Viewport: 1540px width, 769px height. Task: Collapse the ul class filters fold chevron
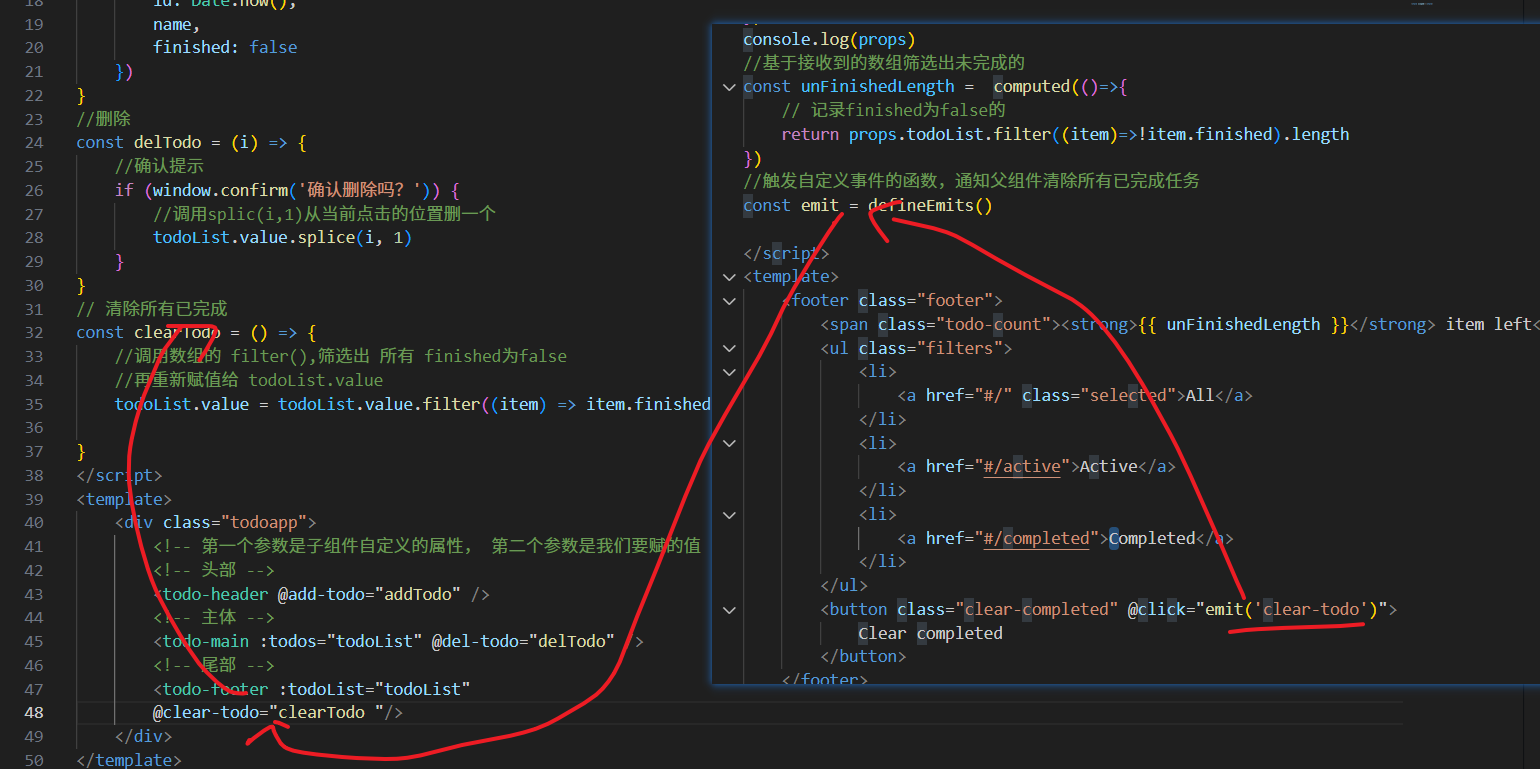point(729,348)
